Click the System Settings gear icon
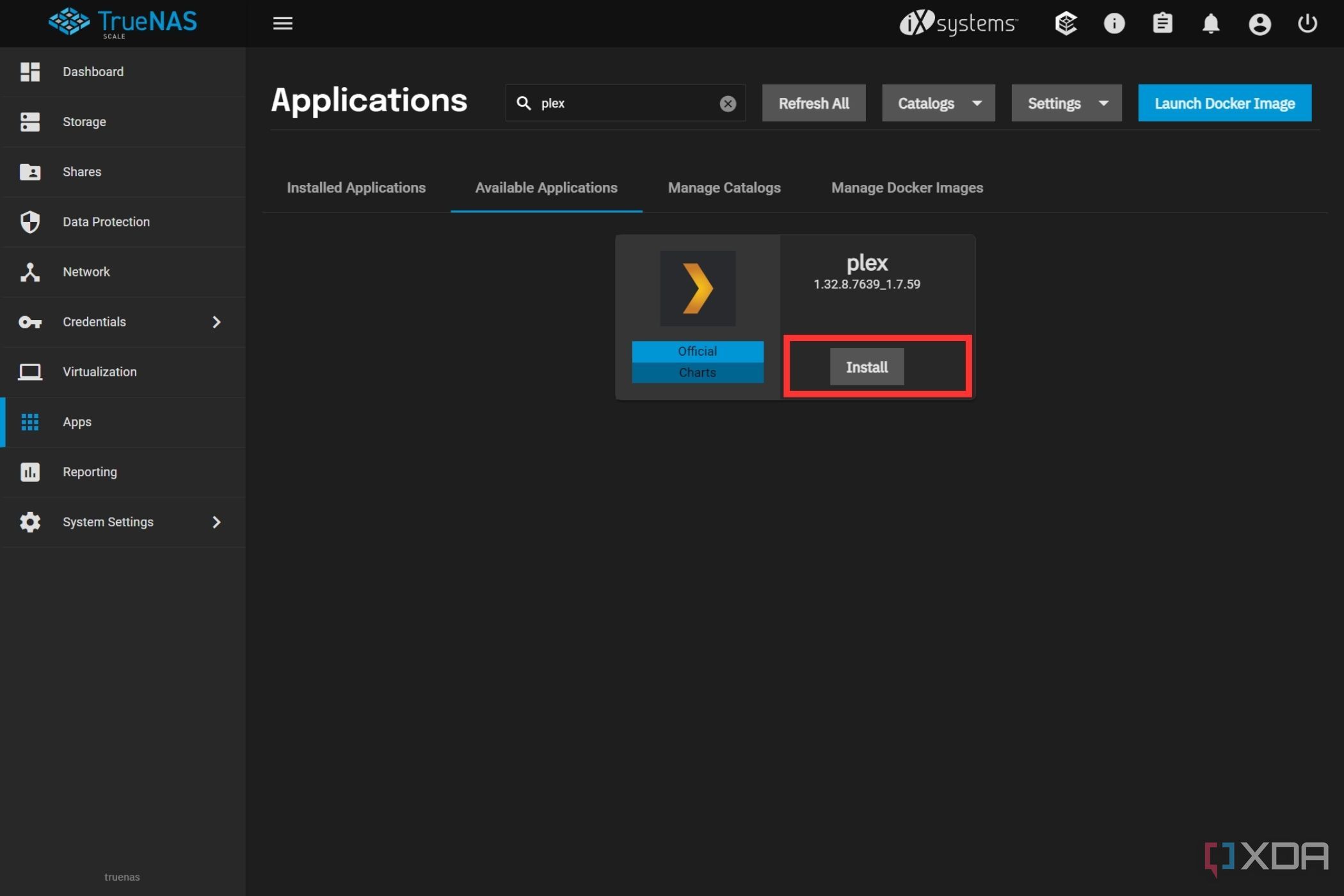Screen dimensions: 1344x896 [x=29, y=522]
